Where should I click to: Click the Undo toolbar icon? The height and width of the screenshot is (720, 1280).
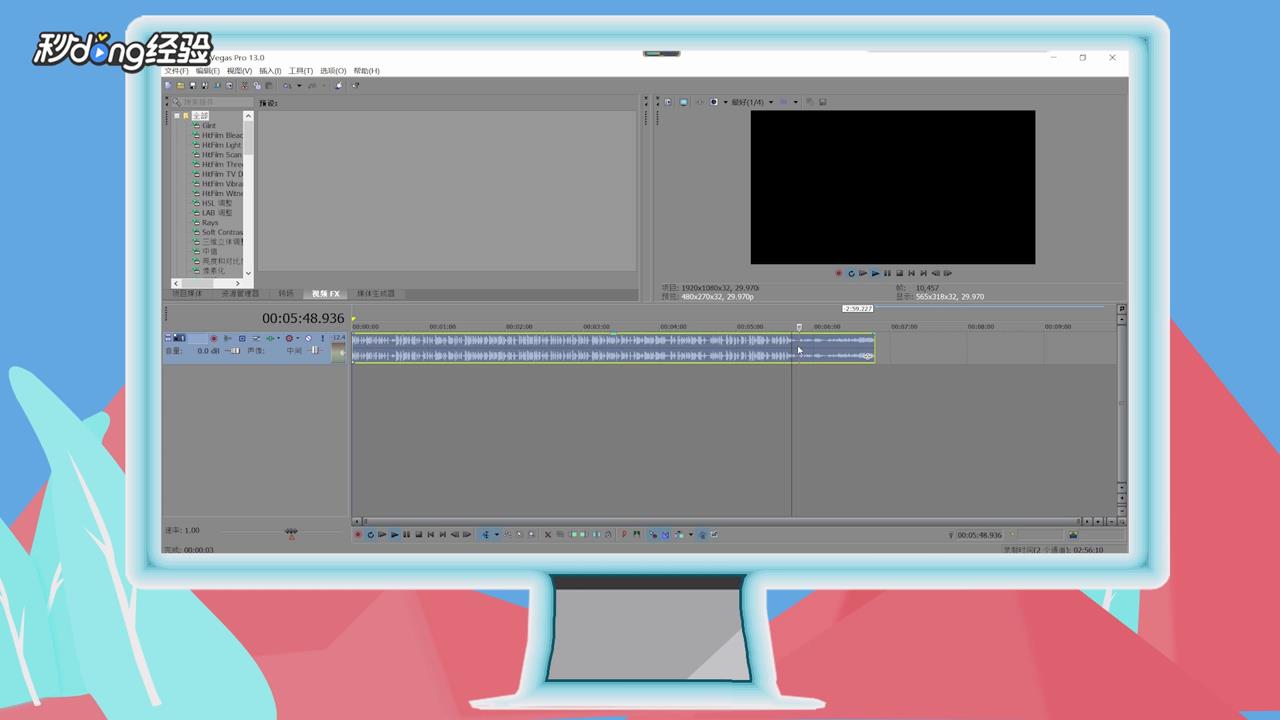coord(286,86)
